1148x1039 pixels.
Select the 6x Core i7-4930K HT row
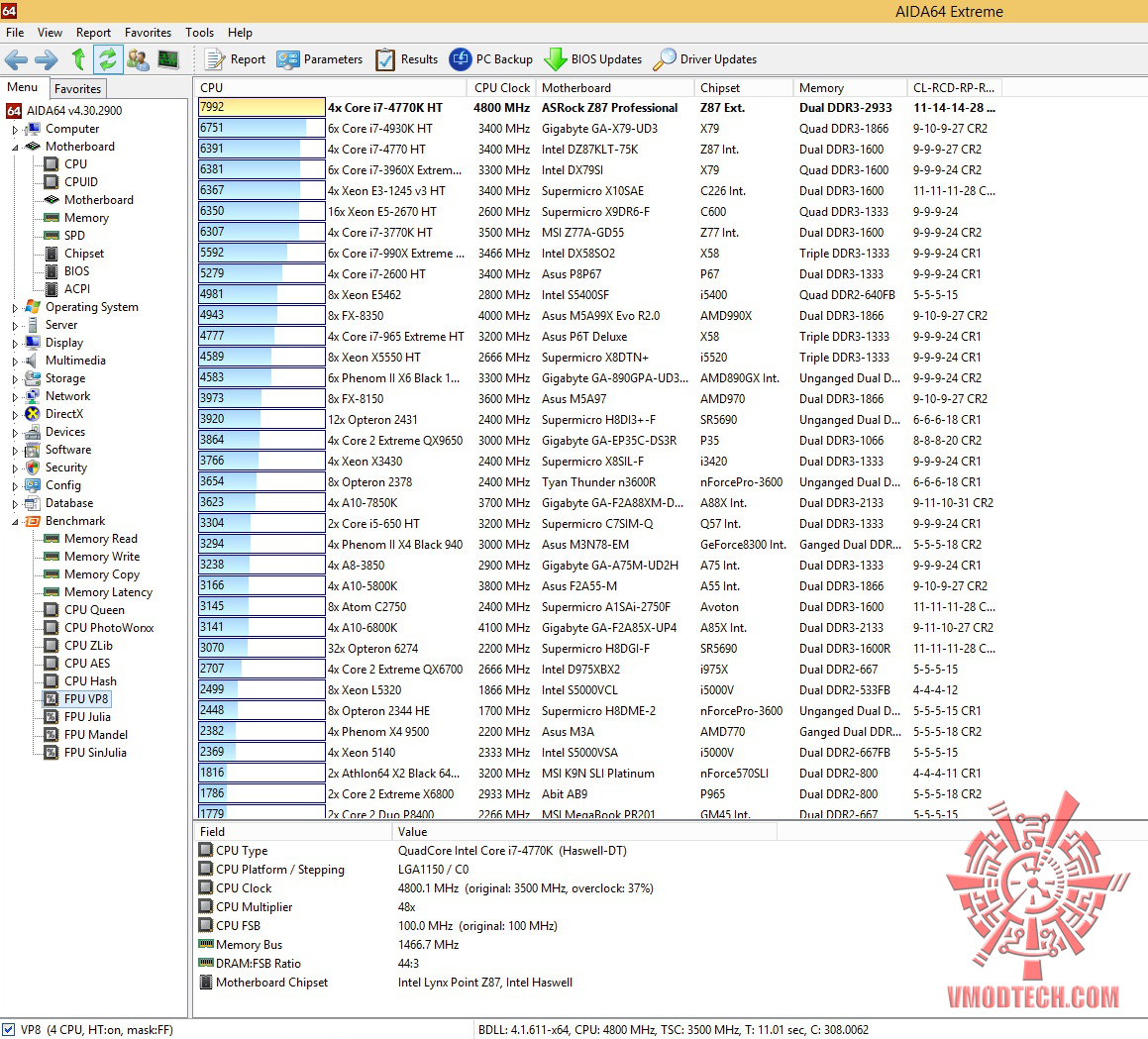click(597, 128)
